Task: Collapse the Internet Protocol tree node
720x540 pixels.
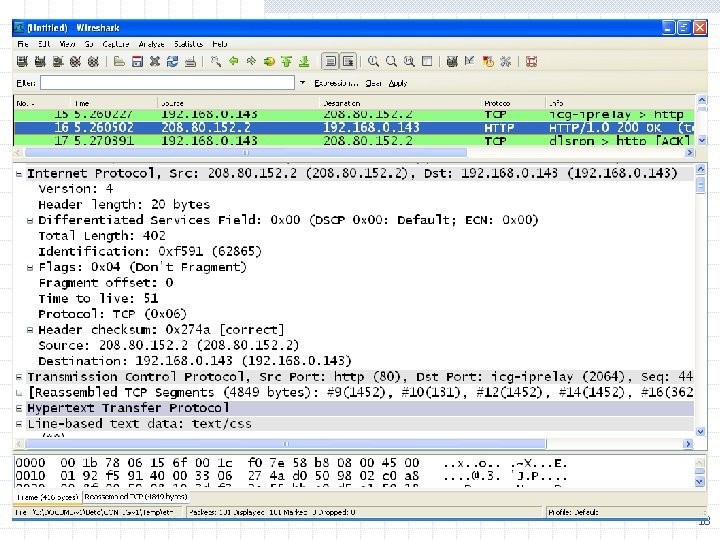Action: coord(19,174)
